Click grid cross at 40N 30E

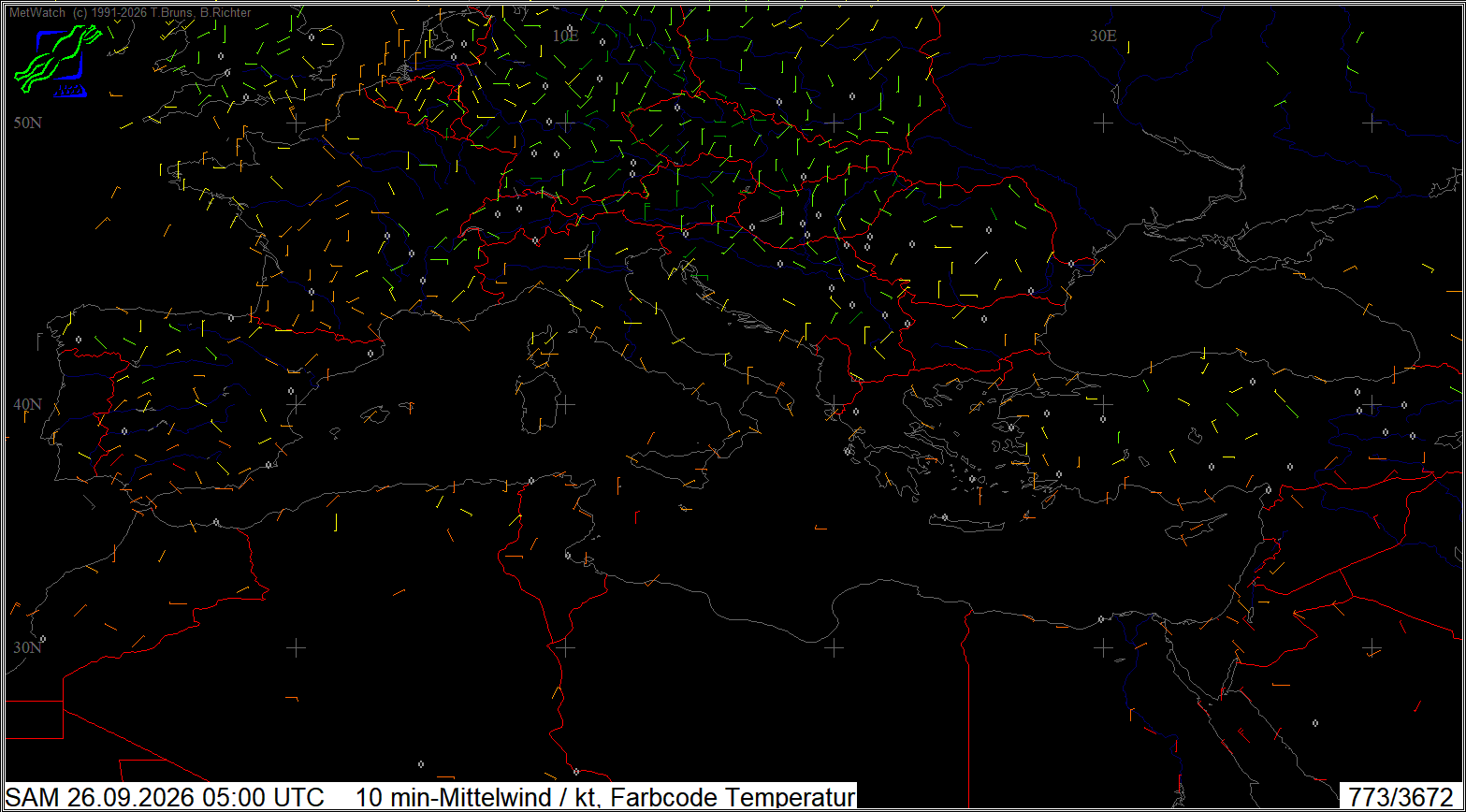[x=1104, y=404]
